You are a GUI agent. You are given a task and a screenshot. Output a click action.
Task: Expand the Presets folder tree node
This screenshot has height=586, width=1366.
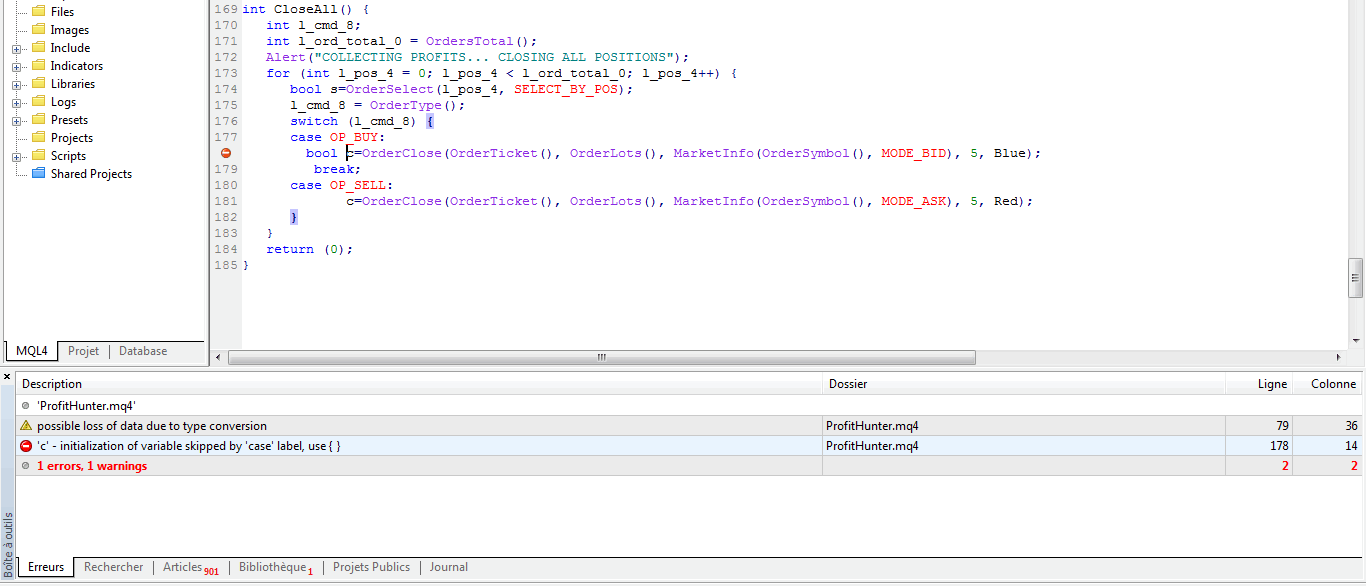coord(17,120)
